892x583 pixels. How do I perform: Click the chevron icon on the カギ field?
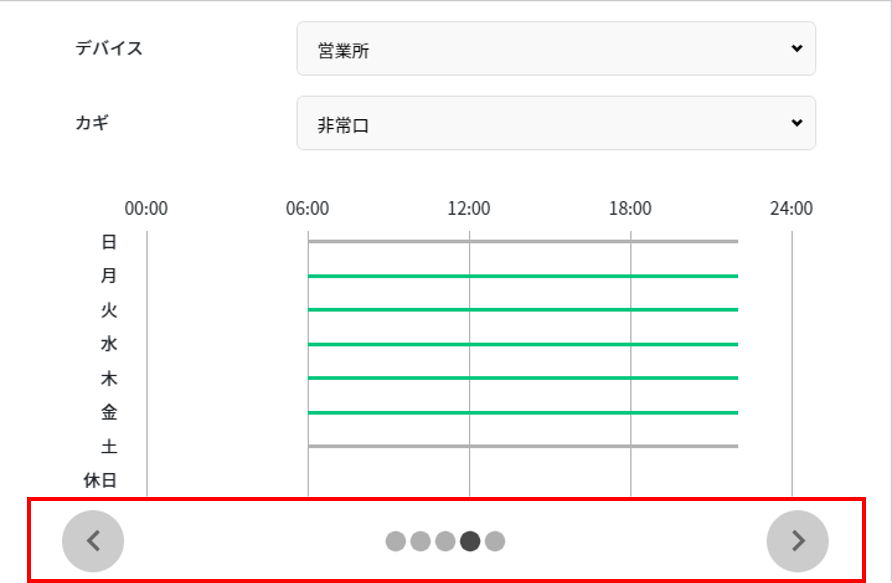tap(795, 123)
